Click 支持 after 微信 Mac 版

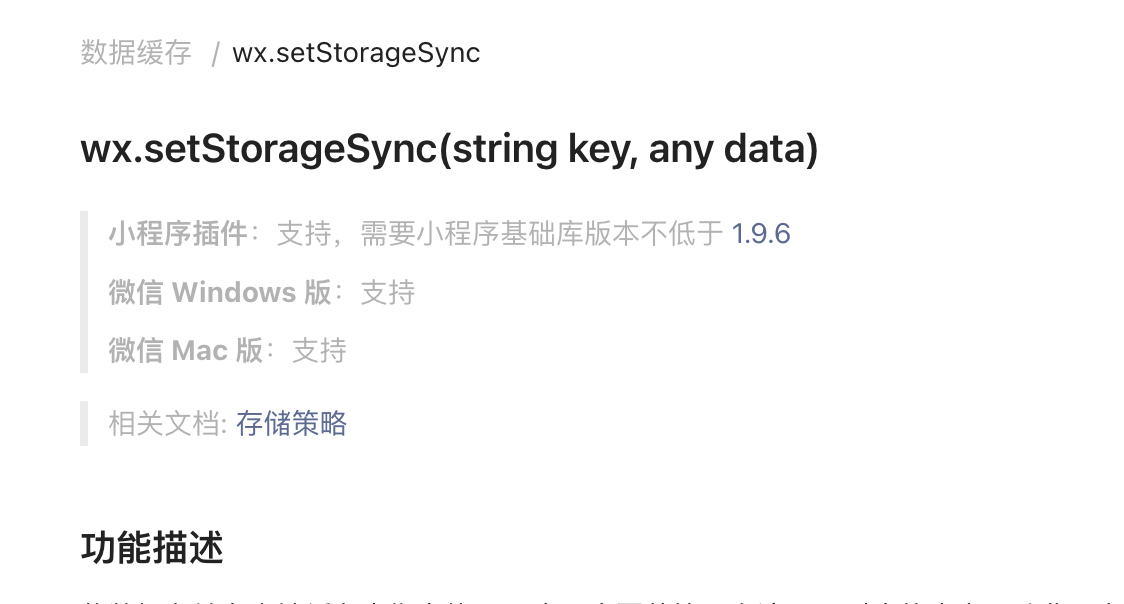(x=319, y=351)
